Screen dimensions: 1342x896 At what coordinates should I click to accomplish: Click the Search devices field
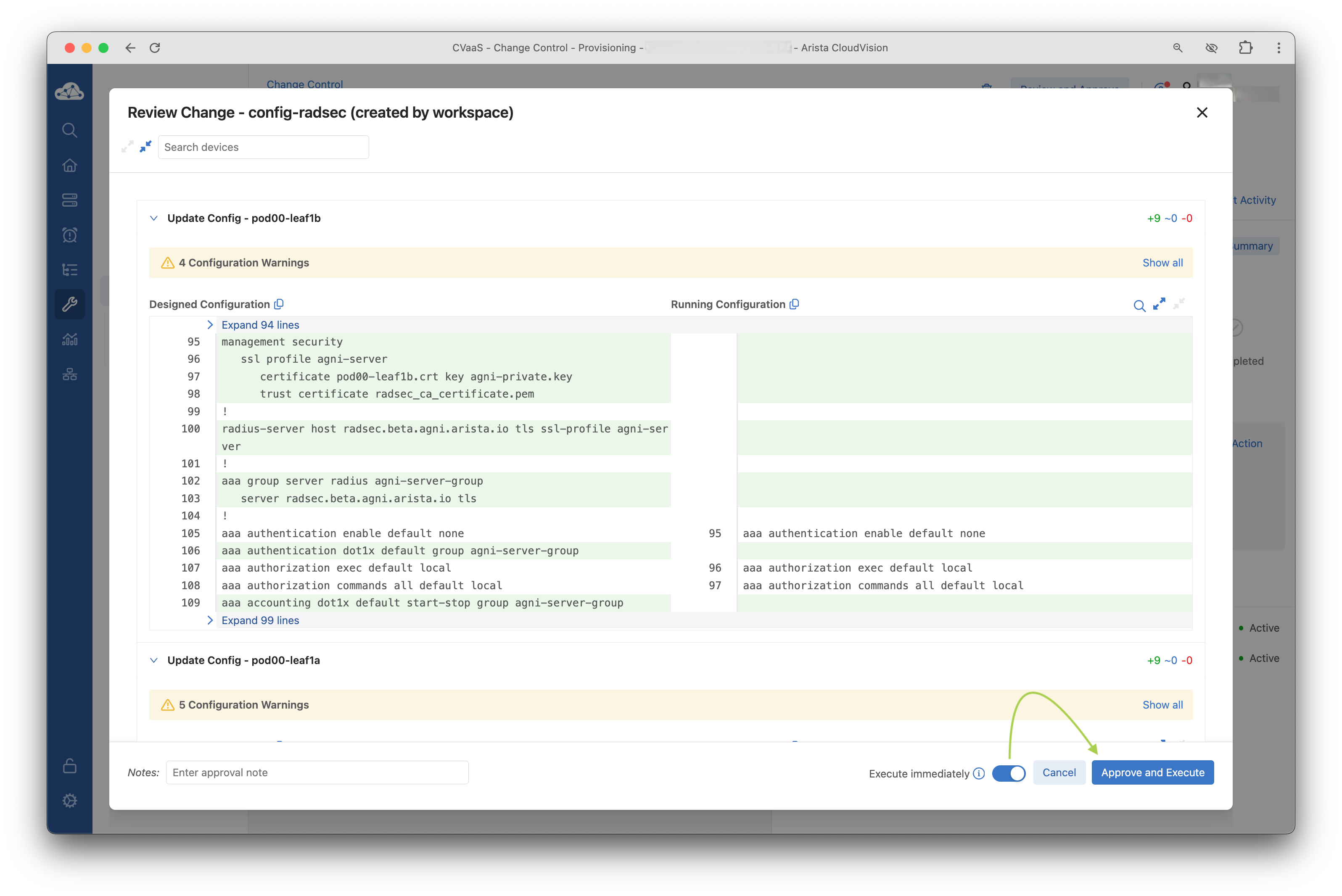(x=263, y=147)
